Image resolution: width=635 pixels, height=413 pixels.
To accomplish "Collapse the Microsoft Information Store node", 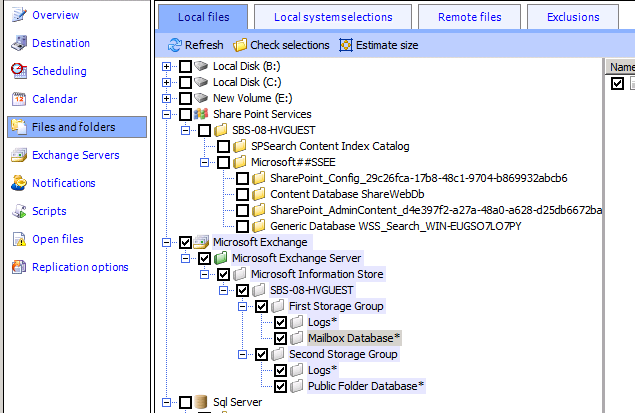I will click(x=205, y=274).
